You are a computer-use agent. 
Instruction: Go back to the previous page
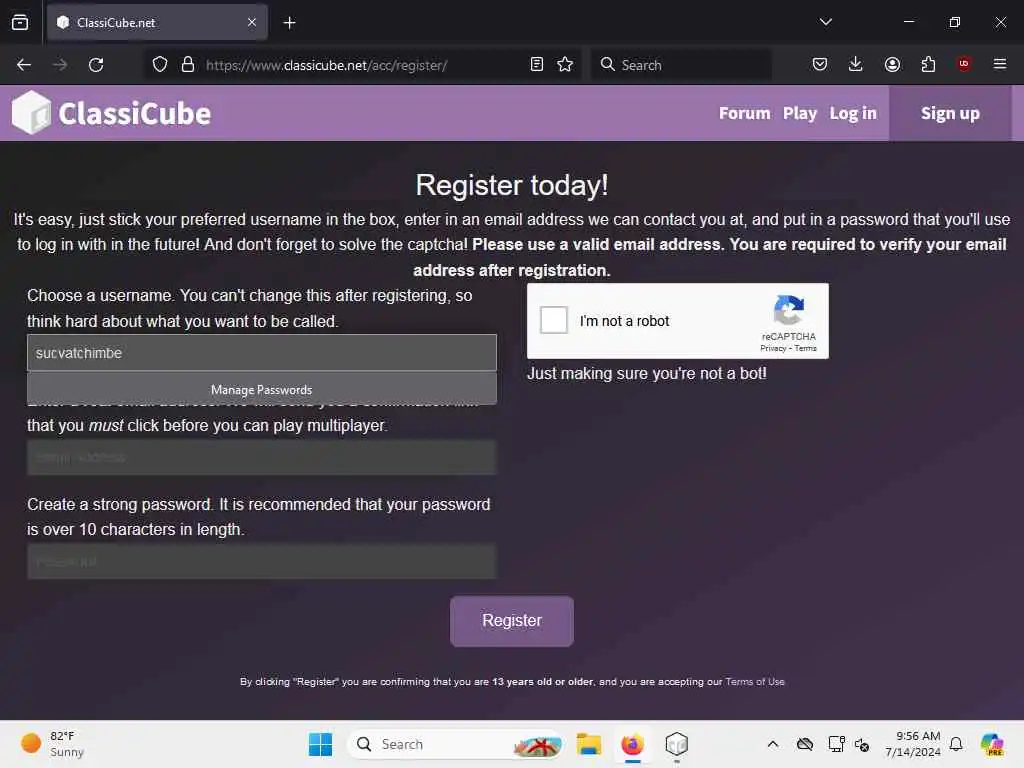(24, 65)
